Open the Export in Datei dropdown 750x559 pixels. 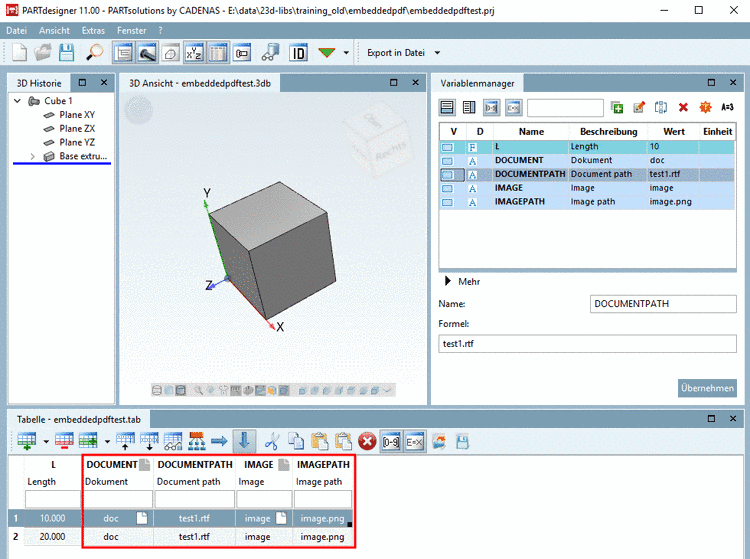click(x=437, y=53)
